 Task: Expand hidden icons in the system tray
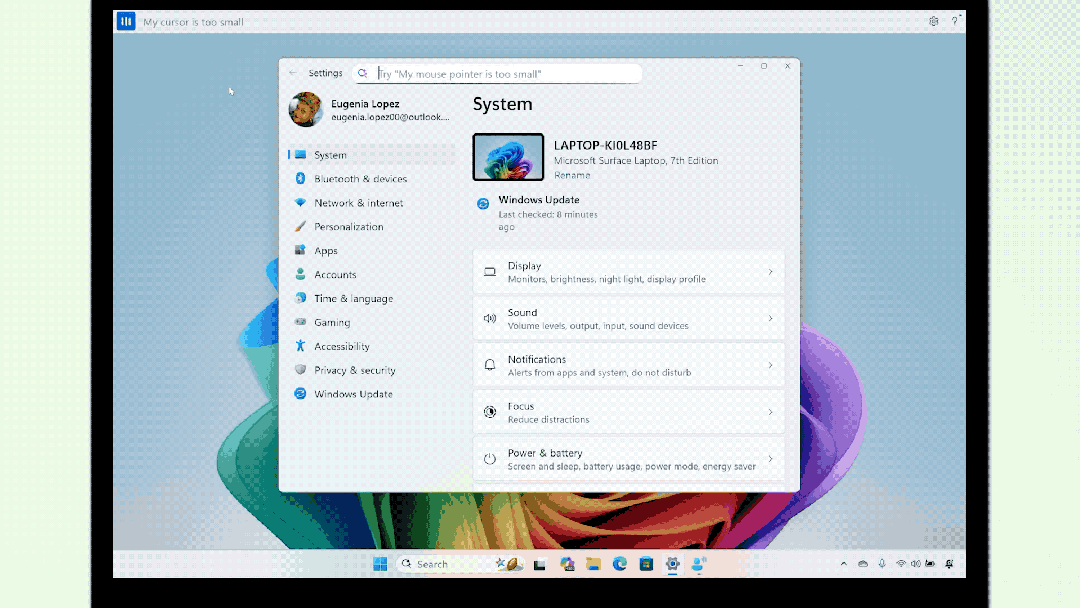(x=844, y=564)
